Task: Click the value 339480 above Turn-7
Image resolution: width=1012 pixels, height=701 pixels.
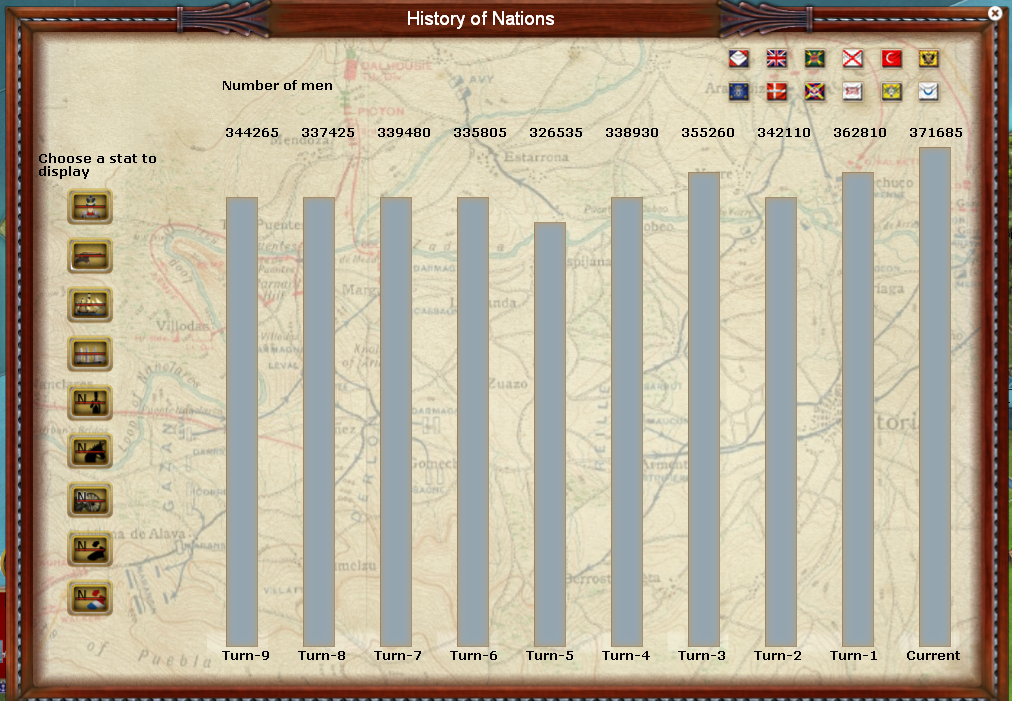Action: tap(404, 133)
